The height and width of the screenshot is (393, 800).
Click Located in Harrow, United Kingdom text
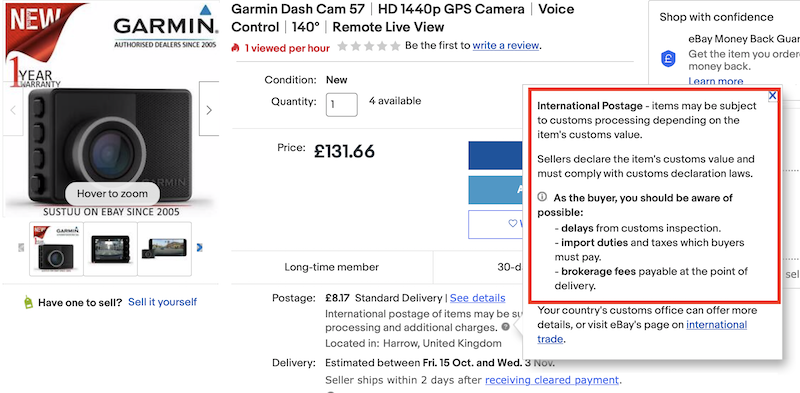pos(413,343)
